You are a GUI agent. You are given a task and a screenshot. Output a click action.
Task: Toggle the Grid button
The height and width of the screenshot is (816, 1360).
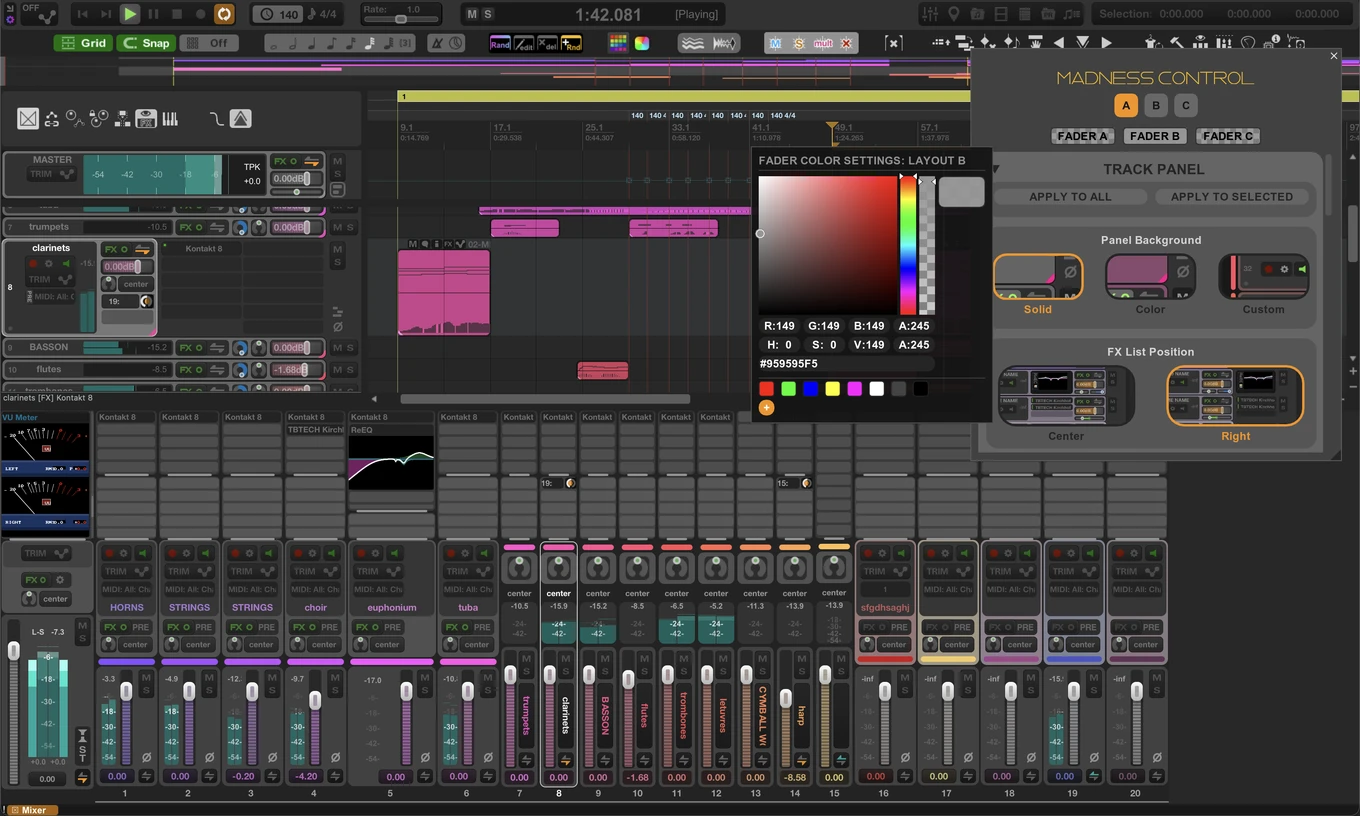coord(83,43)
